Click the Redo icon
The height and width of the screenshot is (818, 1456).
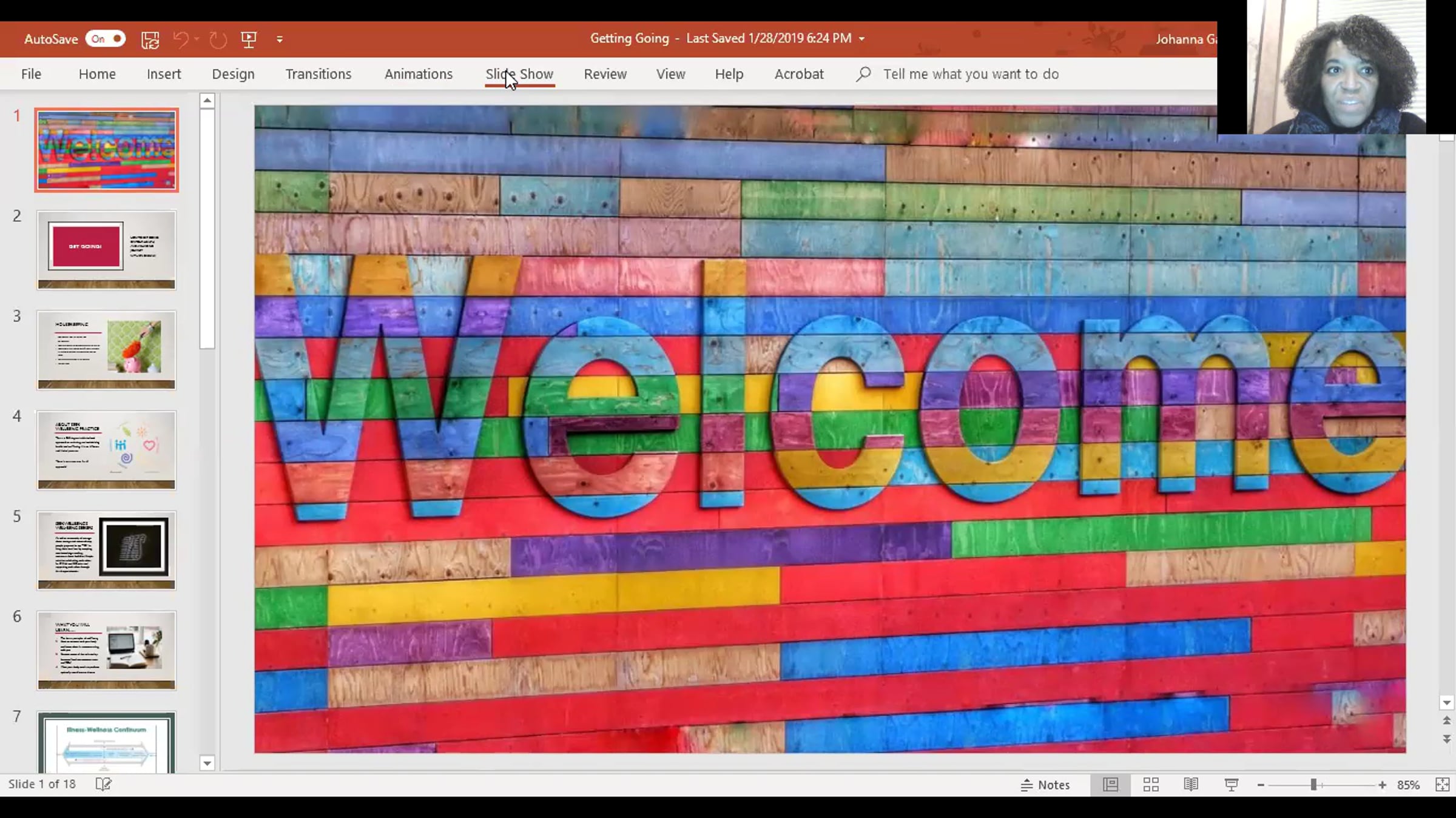click(218, 39)
